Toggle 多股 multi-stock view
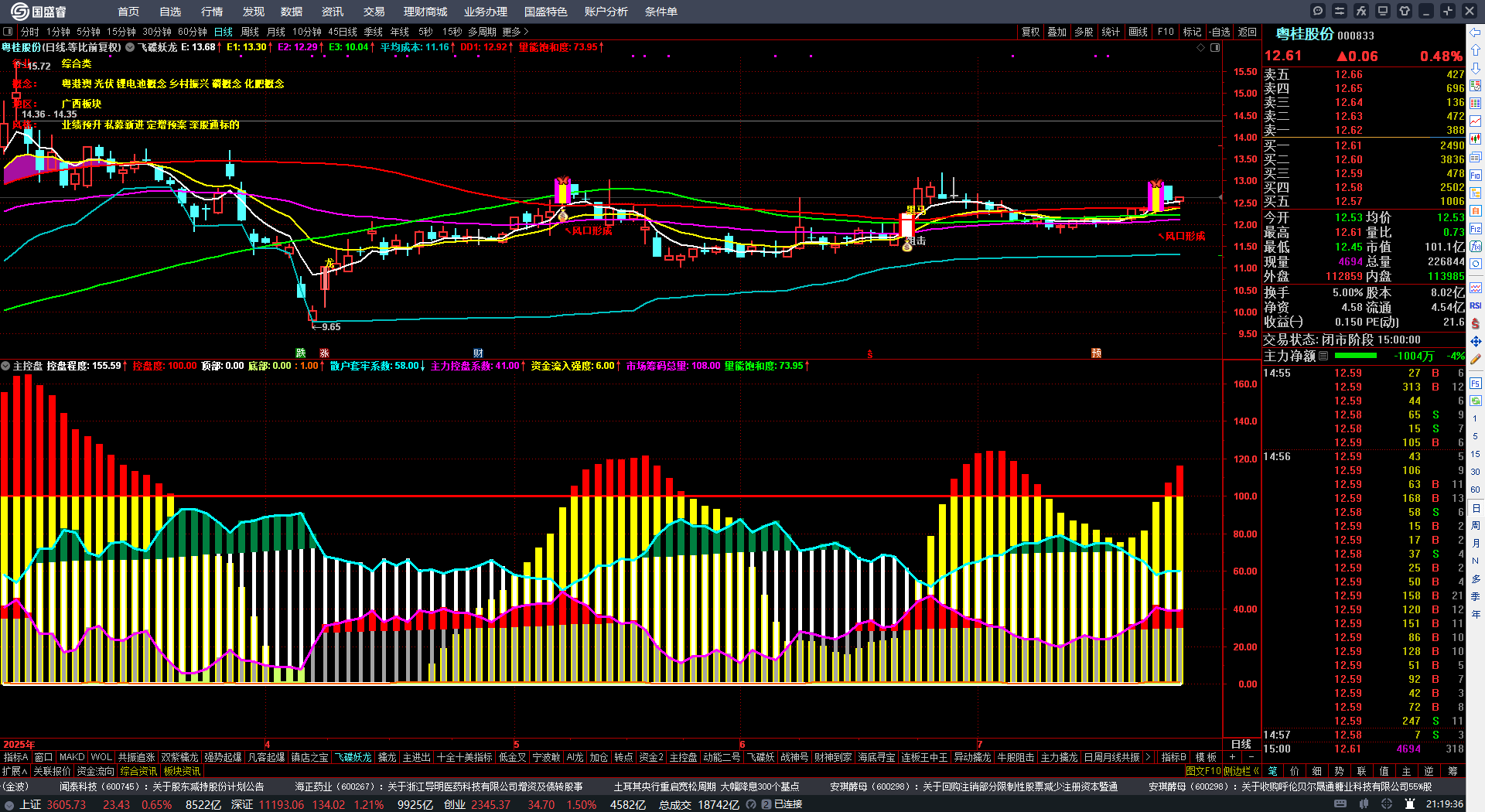 (x=1084, y=32)
